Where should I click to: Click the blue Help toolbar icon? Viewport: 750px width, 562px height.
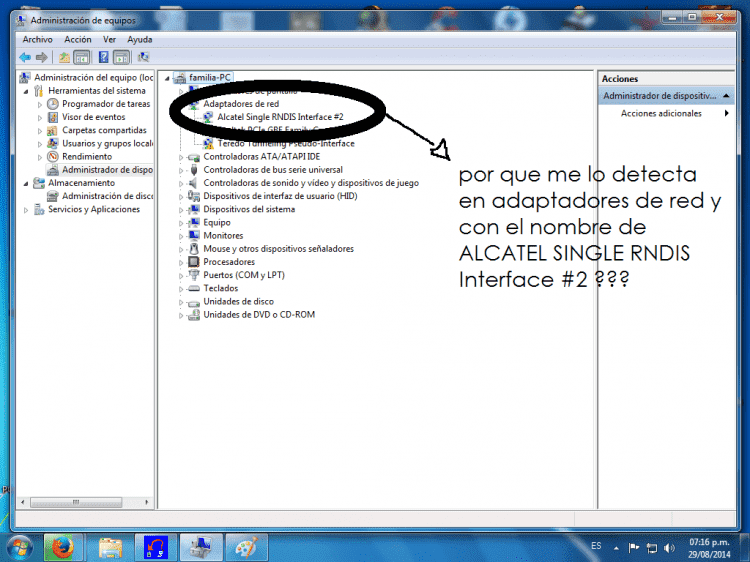(103, 57)
